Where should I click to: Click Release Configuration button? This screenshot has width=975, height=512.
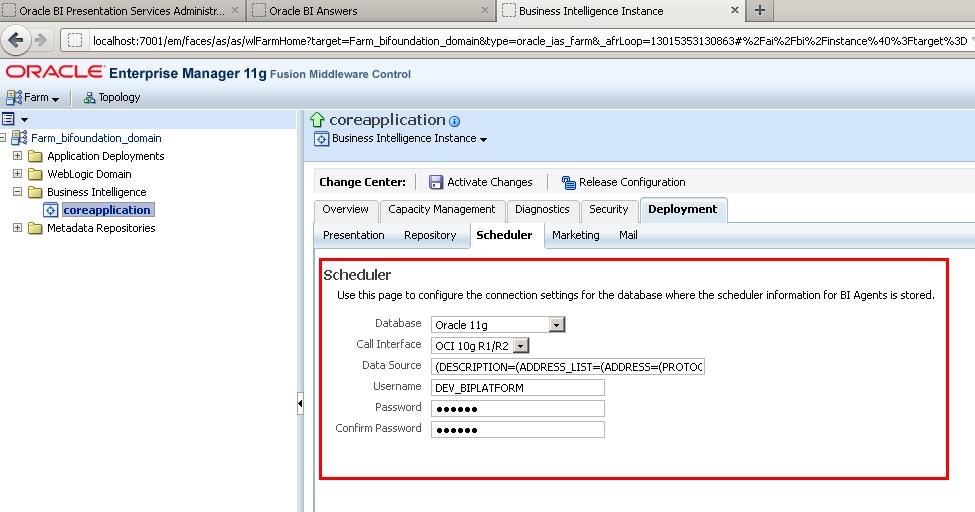[623, 182]
